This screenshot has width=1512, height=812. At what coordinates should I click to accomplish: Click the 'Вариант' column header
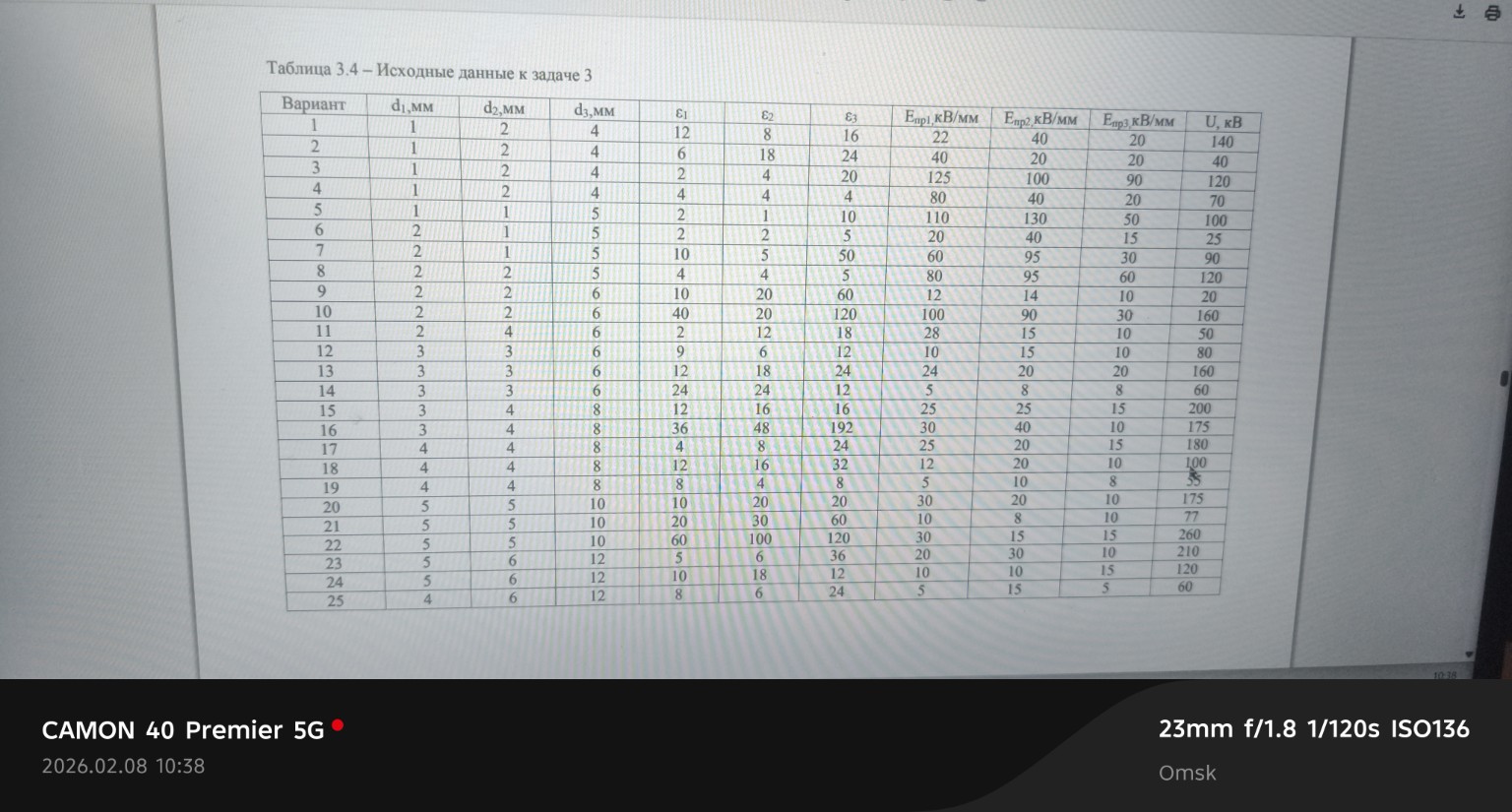tap(313, 103)
